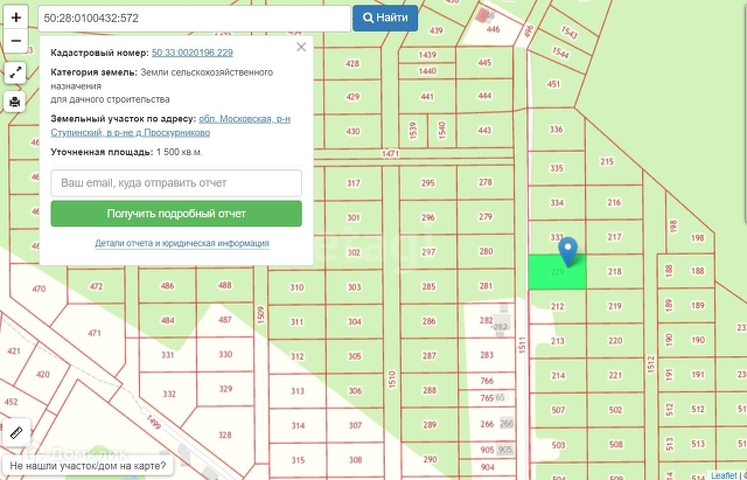Zoom in the map with plus button
The width and height of the screenshot is (747, 480).
pyautogui.click(x=16, y=18)
